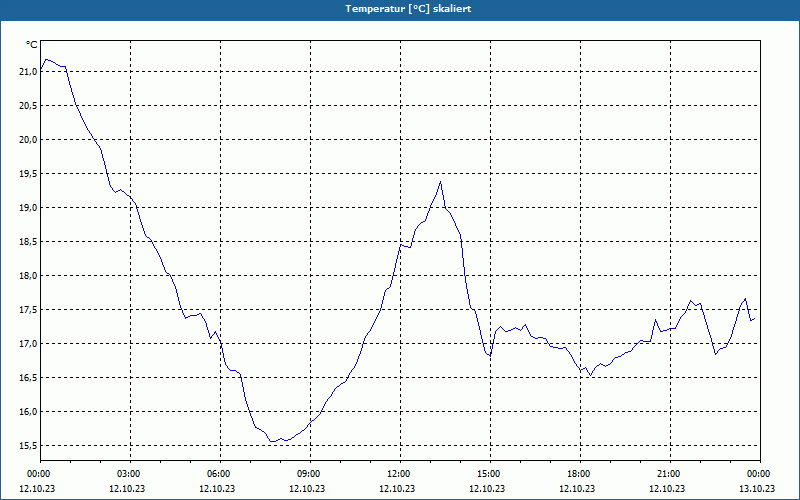Click the chart title 'Temperatur [°C] skaliert'
The width and height of the screenshot is (800, 500).
[x=408, y=9]
